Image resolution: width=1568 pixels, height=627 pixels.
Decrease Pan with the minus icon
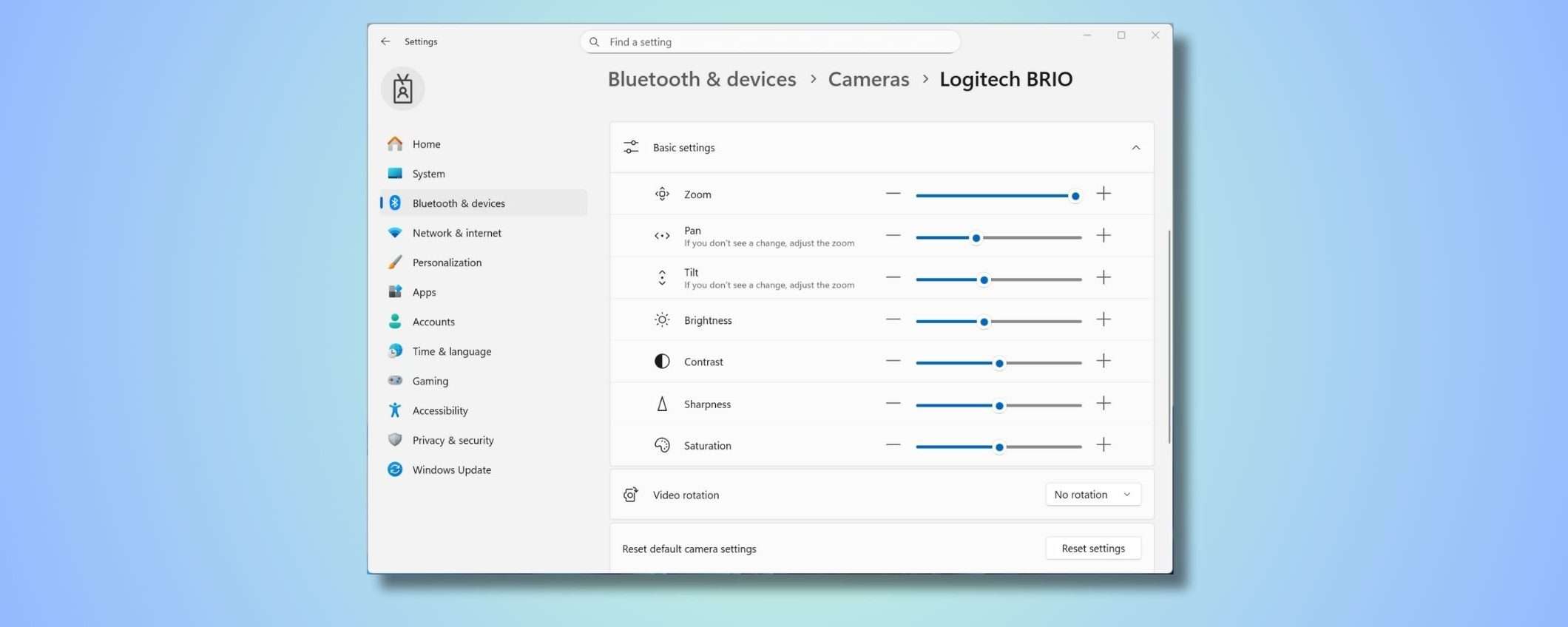coord(893,236)
